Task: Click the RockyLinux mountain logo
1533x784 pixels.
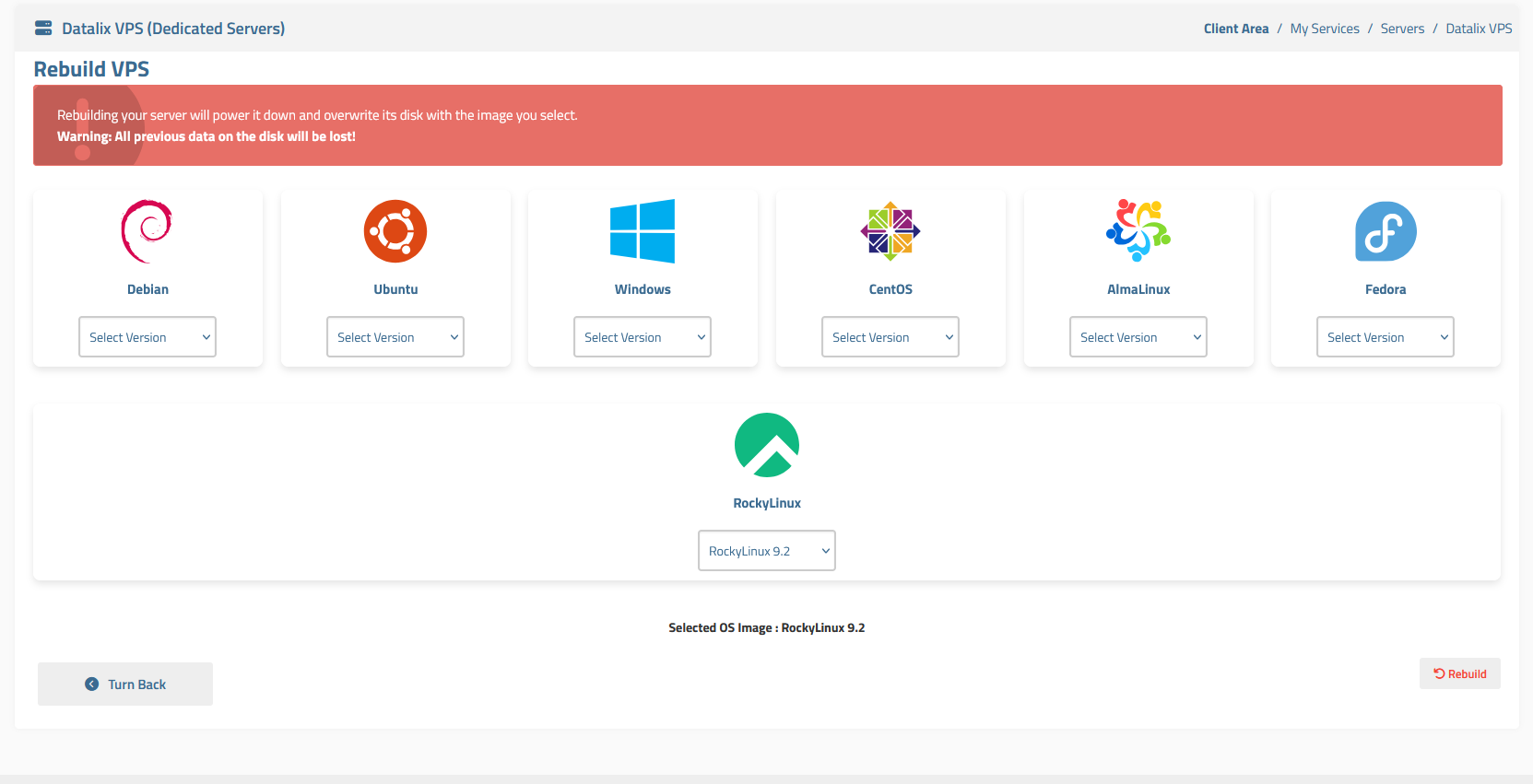Action: 767,445
